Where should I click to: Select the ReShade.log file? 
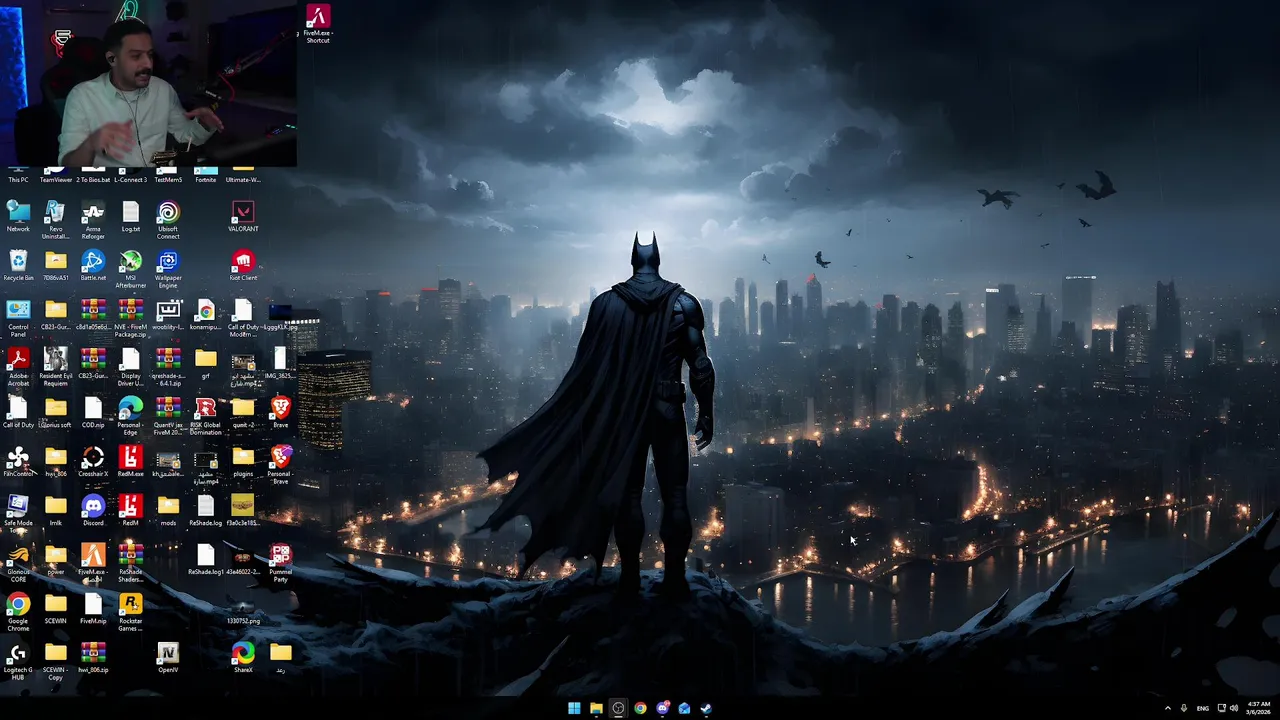tap(206, 510)
